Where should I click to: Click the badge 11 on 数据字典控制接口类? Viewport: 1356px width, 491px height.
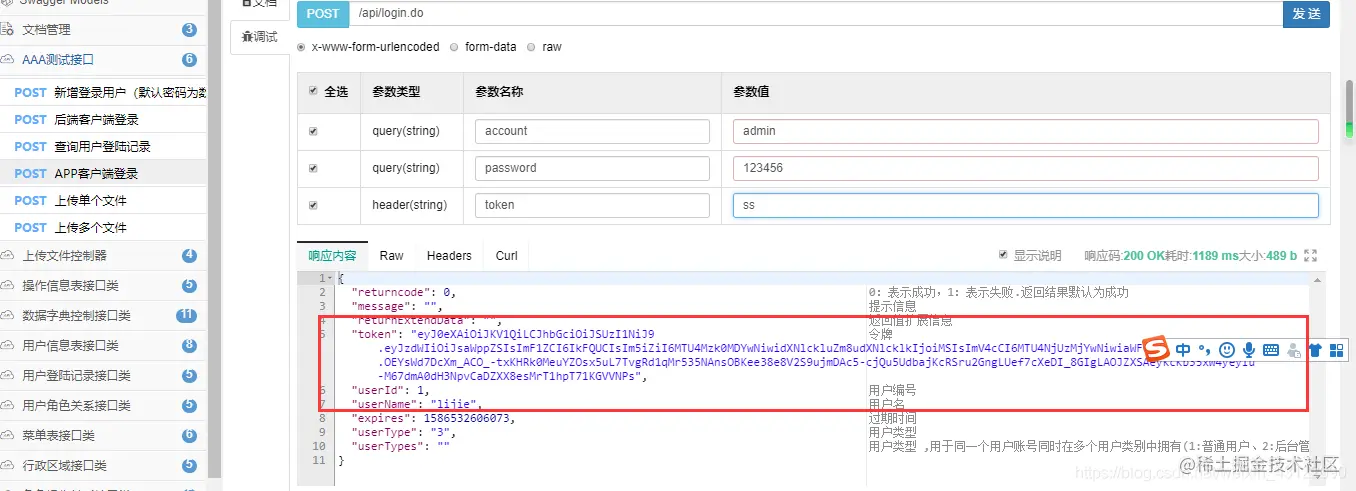pyautogui.click(x=186, y=315)
